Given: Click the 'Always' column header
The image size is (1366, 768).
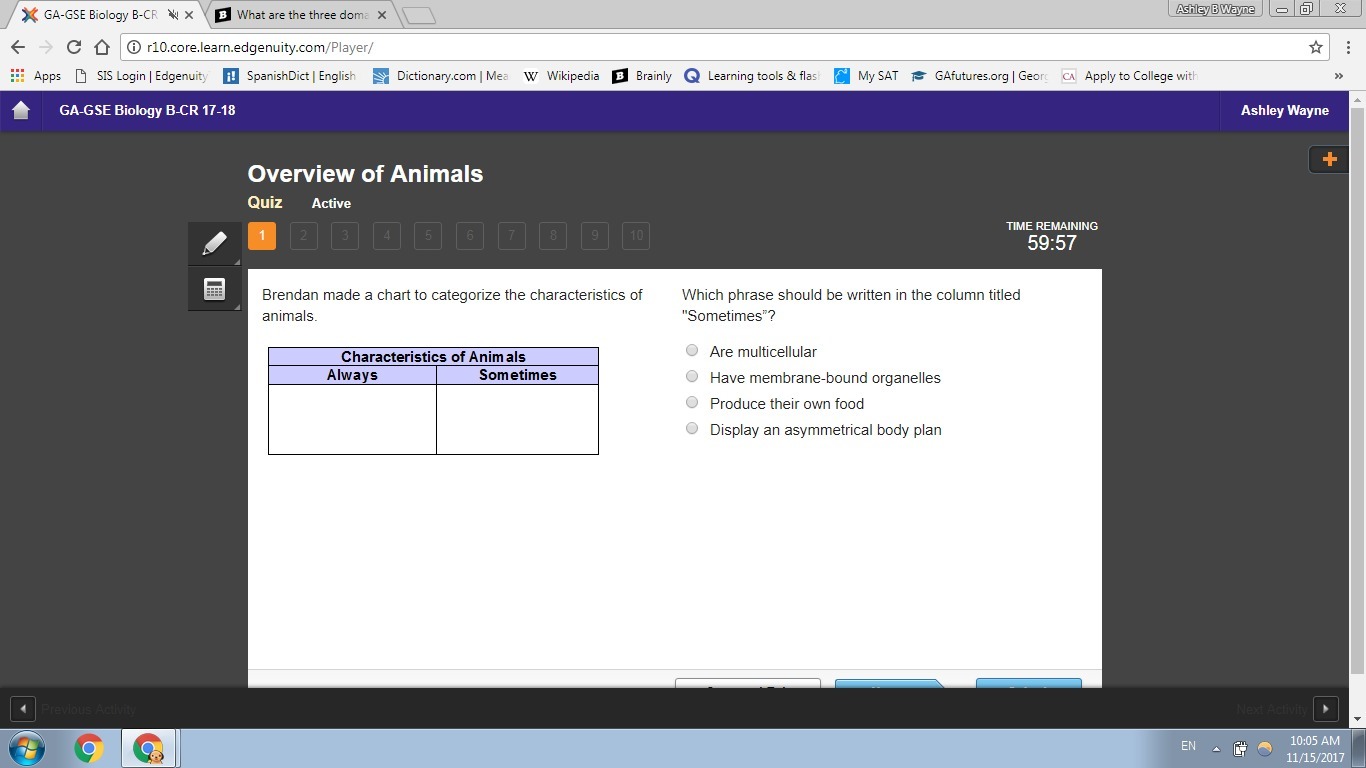Looking at the screenshot, I should click(352, 375).
